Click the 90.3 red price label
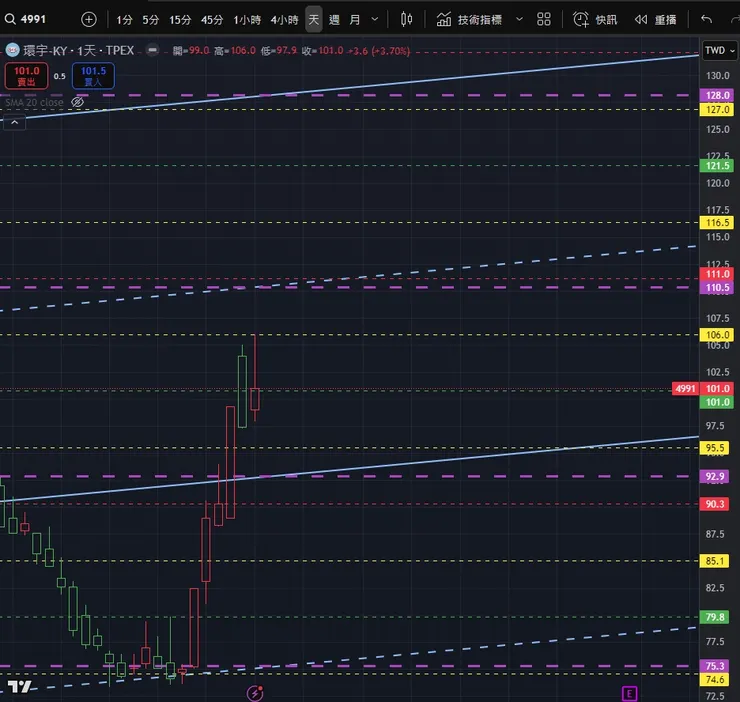The height and width of the screenshot is (702, 740). tap(715, 504)
